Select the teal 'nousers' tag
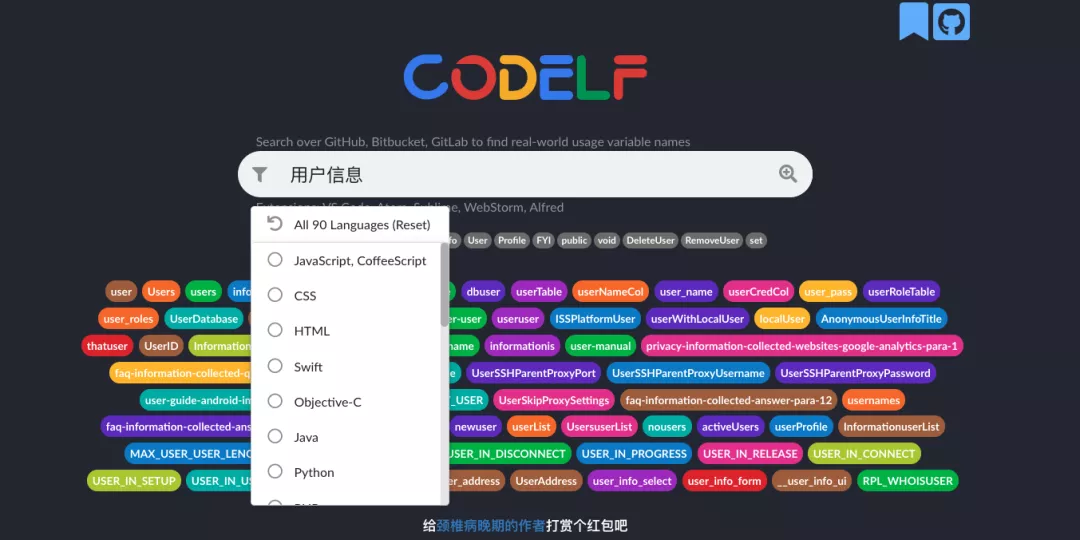 point(667,426)
